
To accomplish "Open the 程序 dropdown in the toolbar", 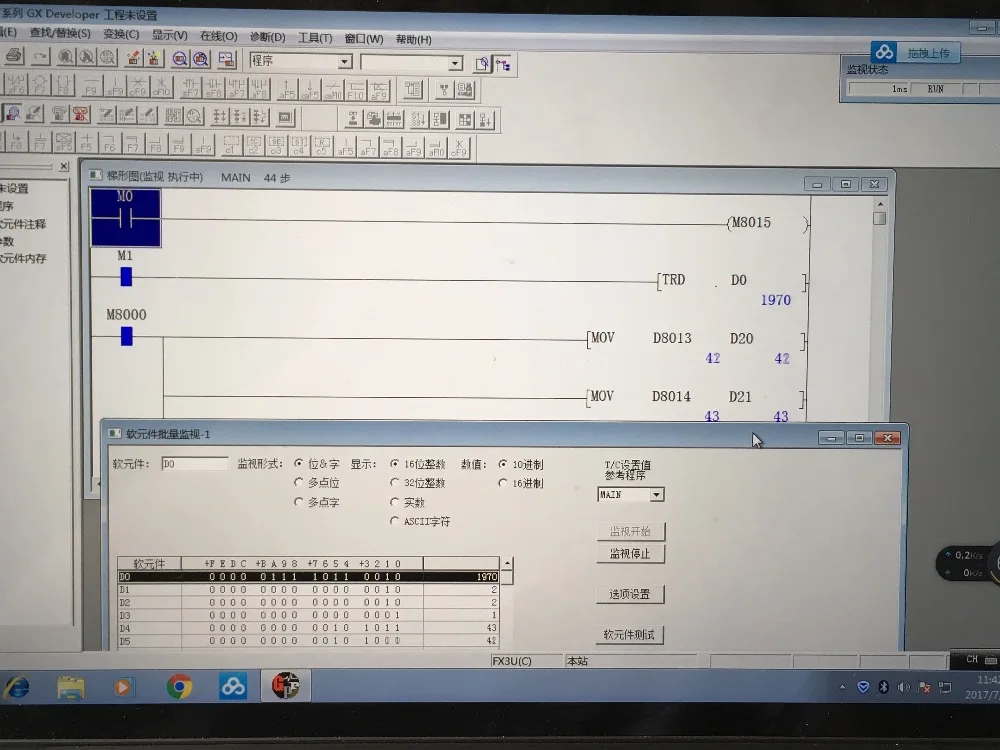I will [344, 62].
